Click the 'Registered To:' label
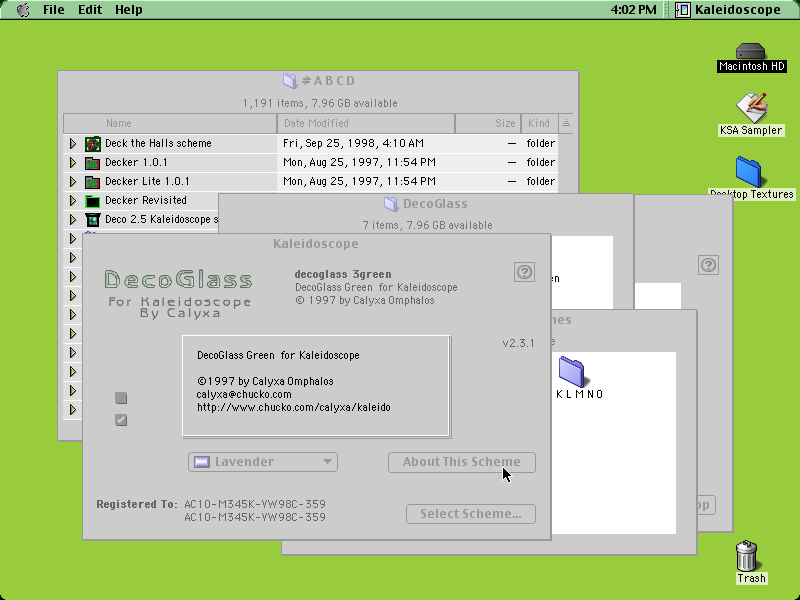The height and width of the screenshot is (600, 800). pos(137,504)
